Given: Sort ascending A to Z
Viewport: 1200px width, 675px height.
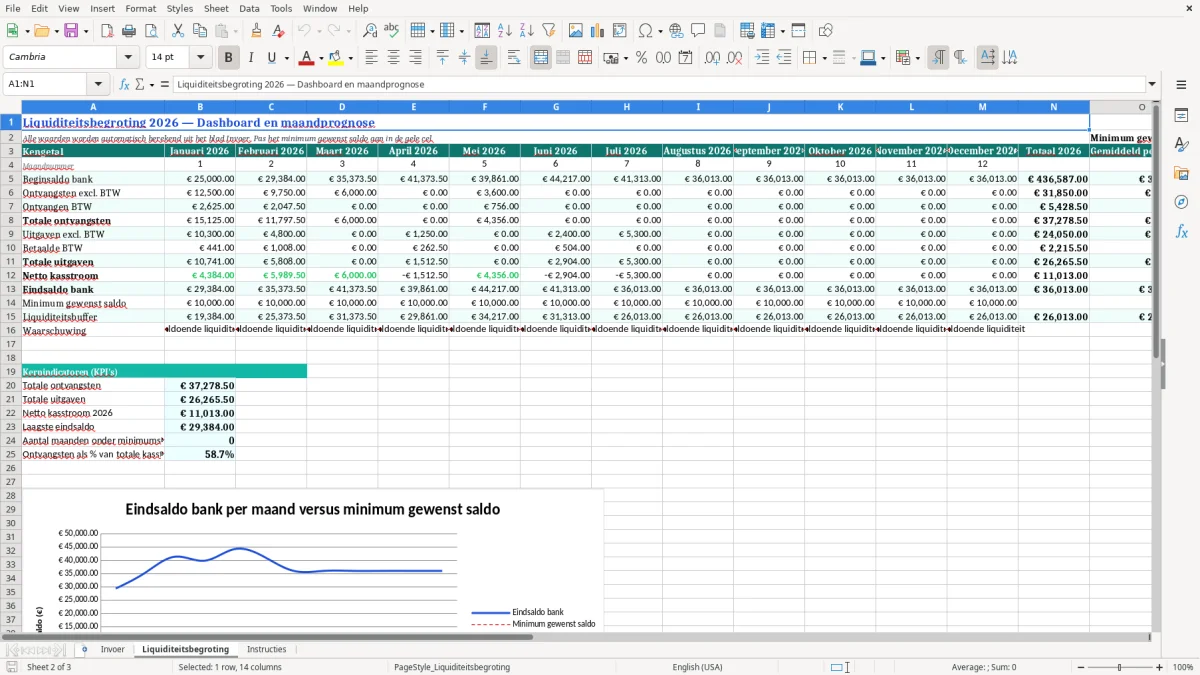Looking at the screenshot, I should coord(504,31).
